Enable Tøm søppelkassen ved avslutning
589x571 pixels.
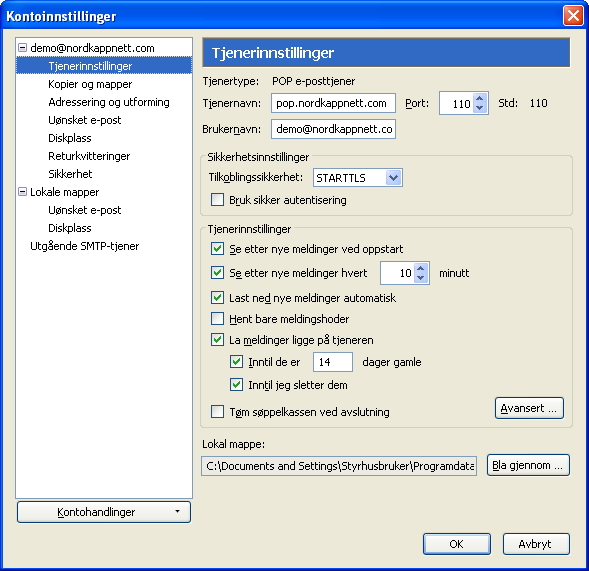click(217, 411)
